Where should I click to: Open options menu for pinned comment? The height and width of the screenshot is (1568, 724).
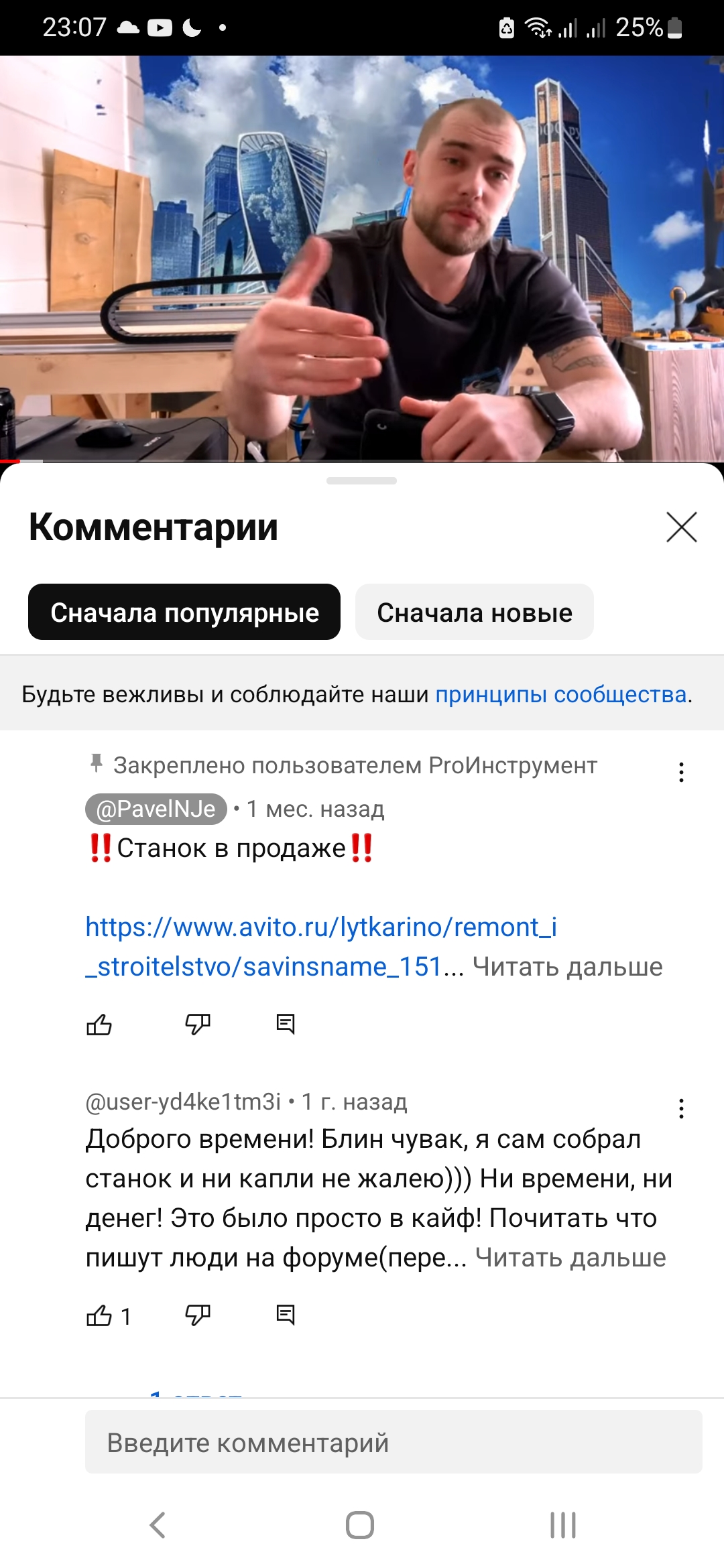681,772
